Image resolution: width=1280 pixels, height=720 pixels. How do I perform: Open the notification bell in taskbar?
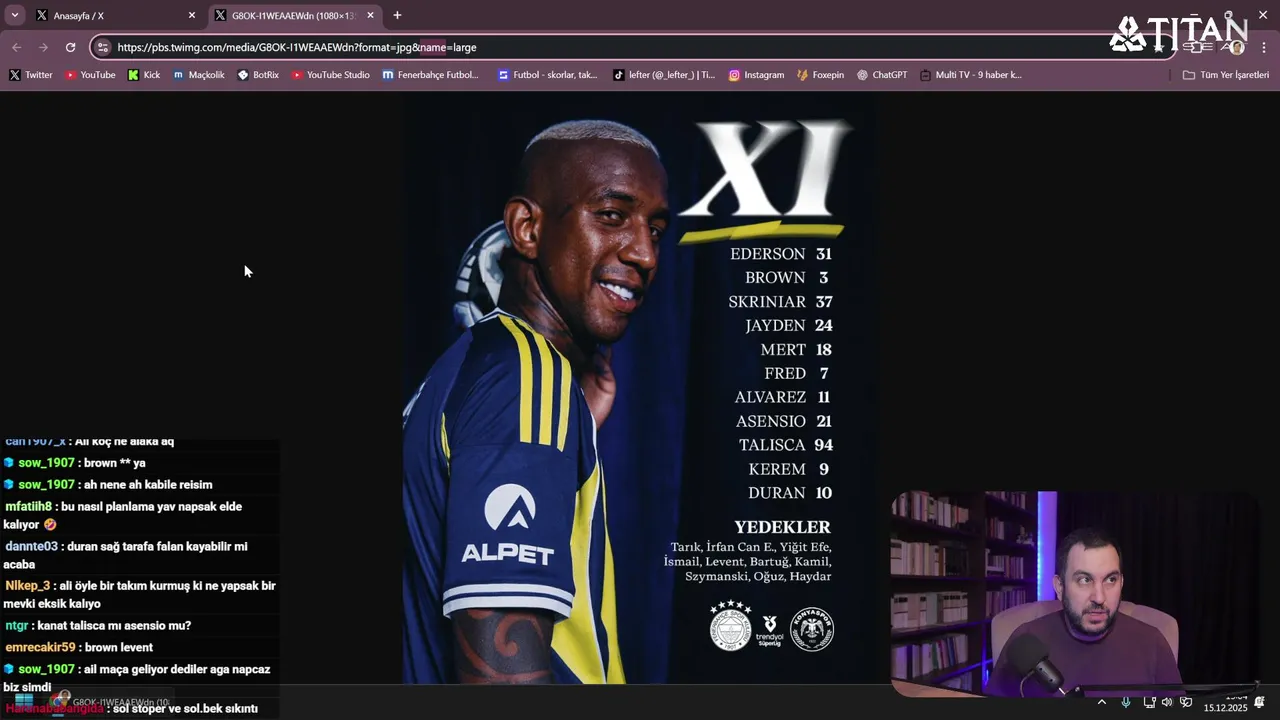pyautogui.click(x=1259, y=702)
